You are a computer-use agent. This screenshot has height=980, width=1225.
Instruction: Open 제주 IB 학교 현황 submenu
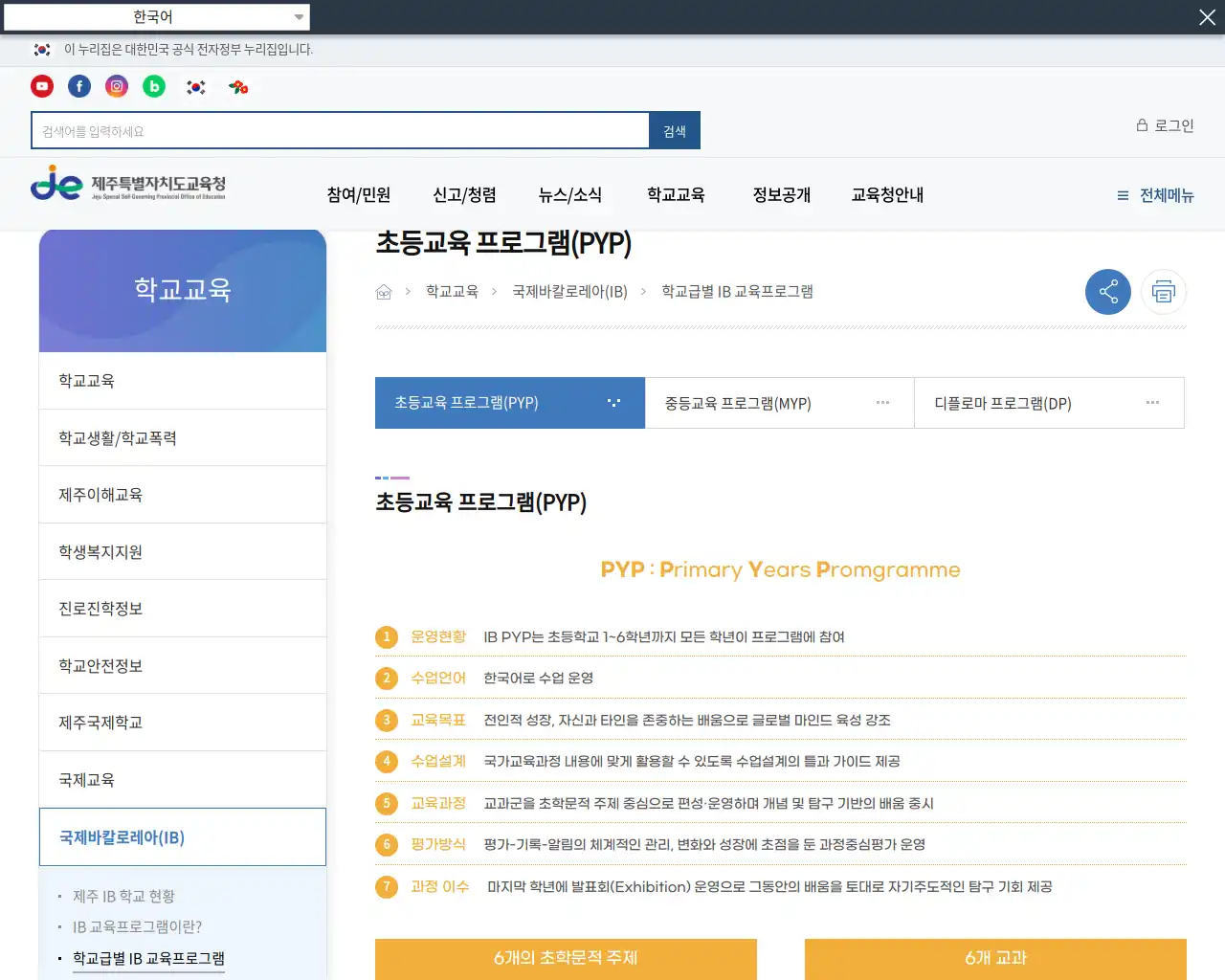[123, 896]
